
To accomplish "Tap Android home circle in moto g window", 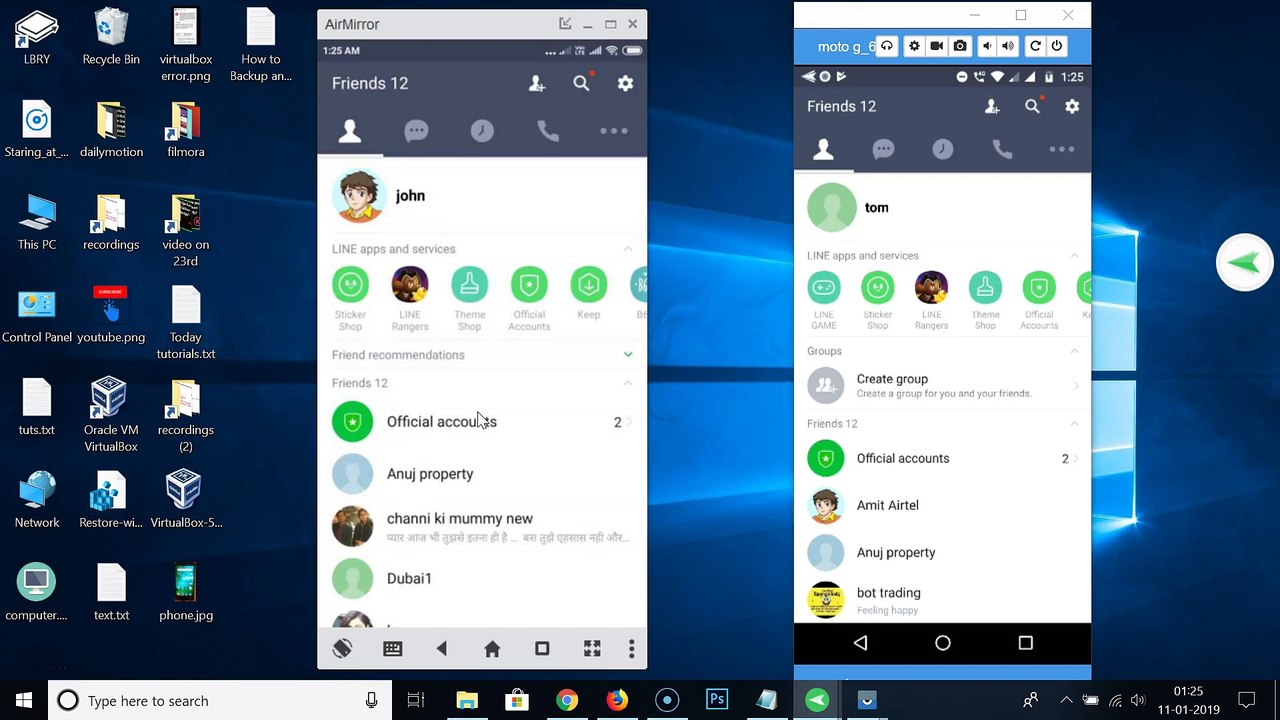I will click(x=943, y=643).
